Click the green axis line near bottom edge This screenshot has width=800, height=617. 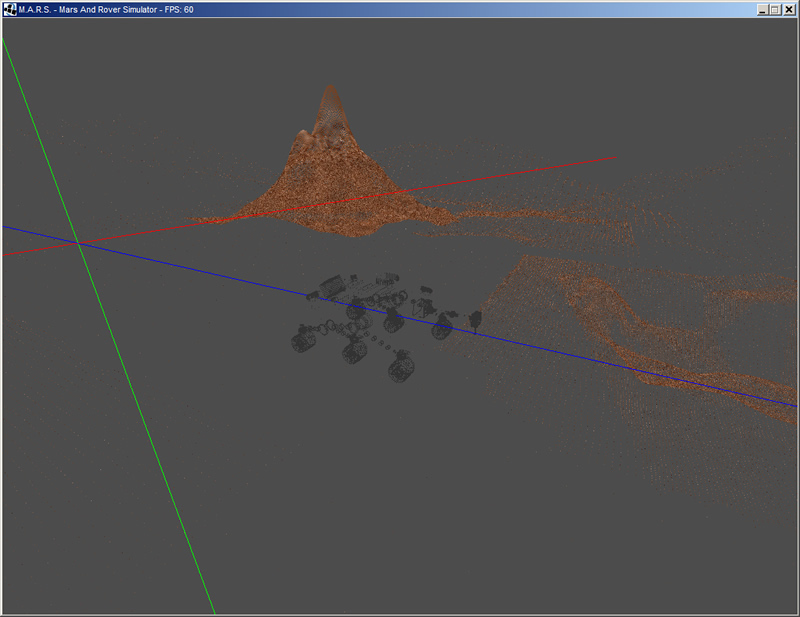[x=205, y=590]
